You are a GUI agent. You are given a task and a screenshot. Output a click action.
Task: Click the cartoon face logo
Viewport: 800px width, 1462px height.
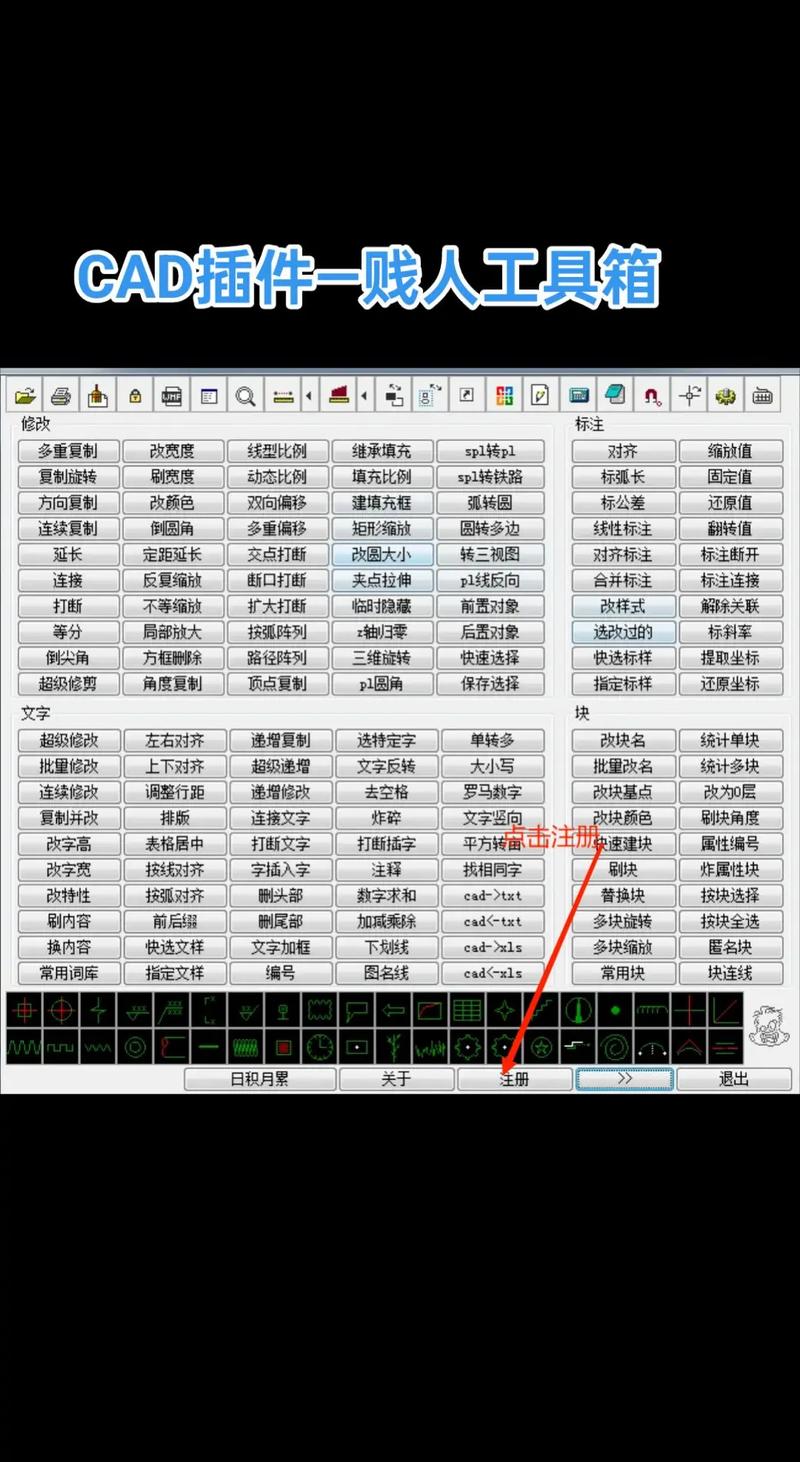click(767, 1027)
